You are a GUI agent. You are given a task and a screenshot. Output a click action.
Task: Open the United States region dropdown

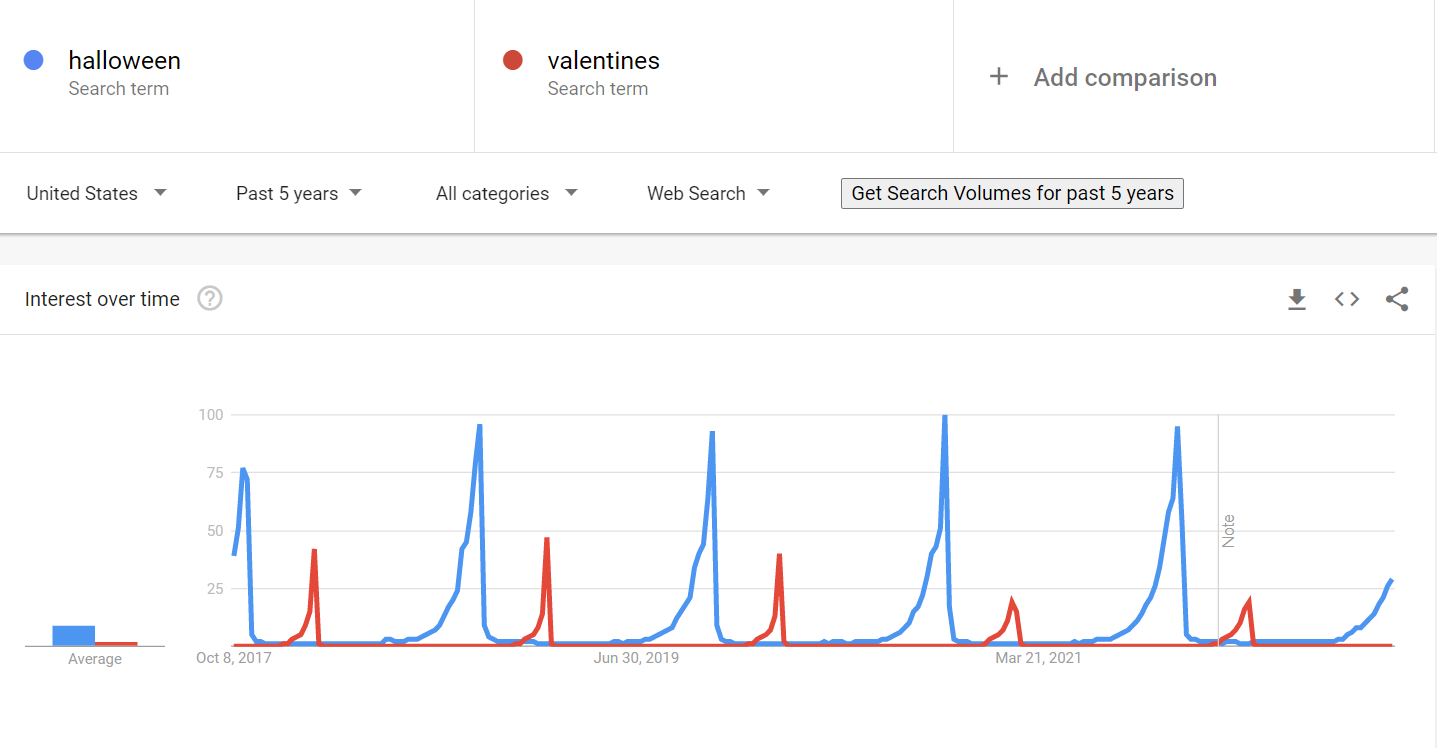tap(97, 193)
